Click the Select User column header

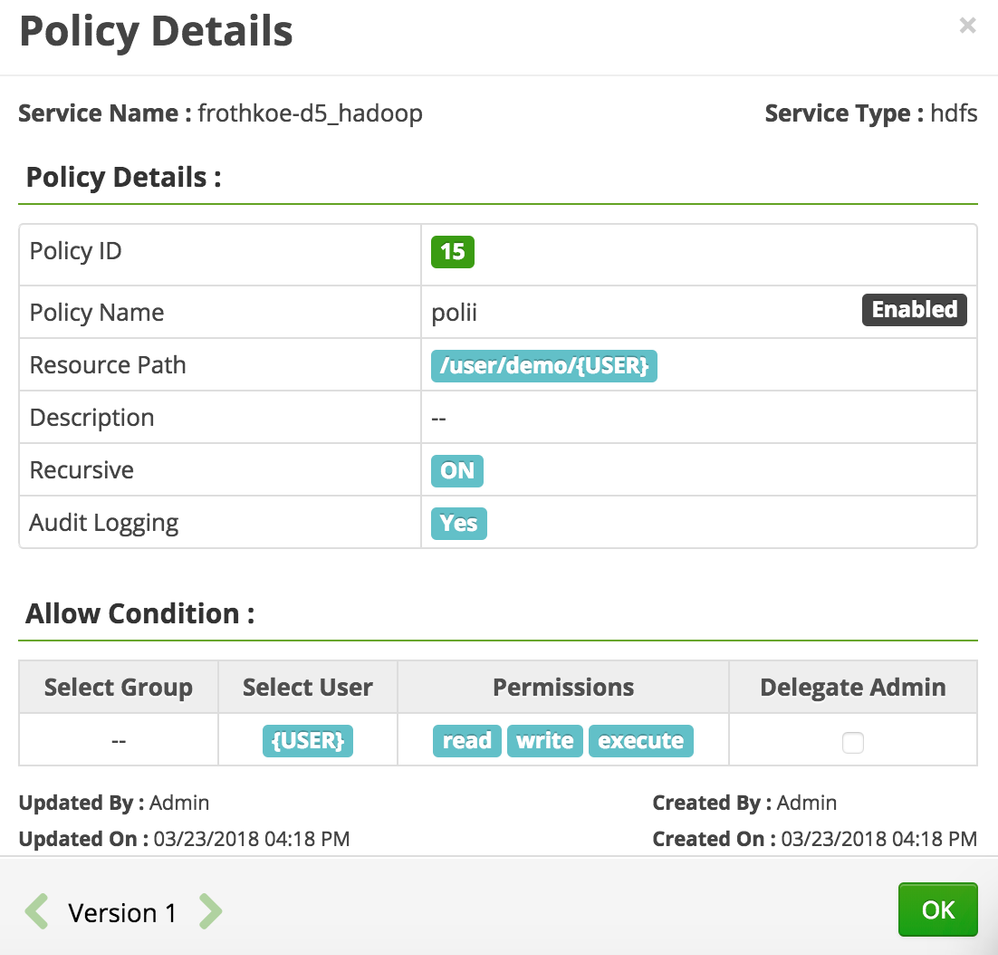pyautogui.click(x=308, y=687)
